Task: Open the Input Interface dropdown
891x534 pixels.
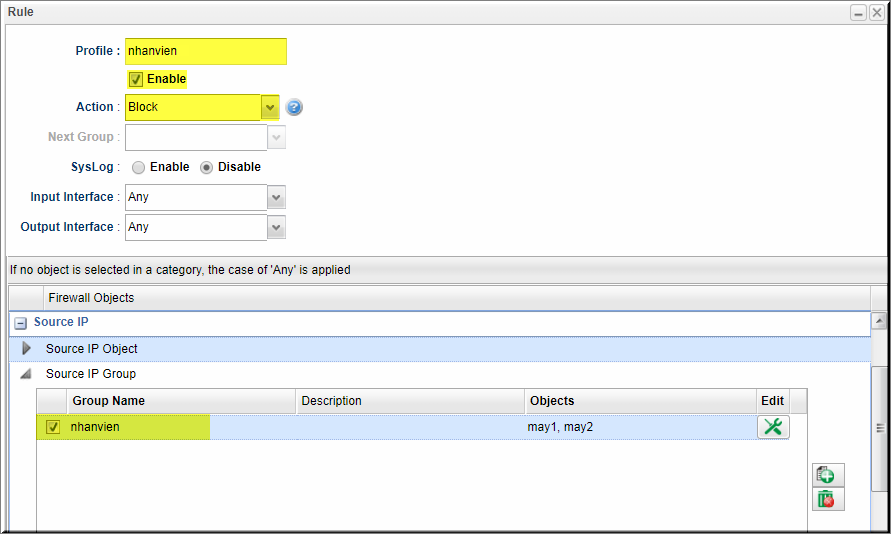Action: click(x=276, y=198)
